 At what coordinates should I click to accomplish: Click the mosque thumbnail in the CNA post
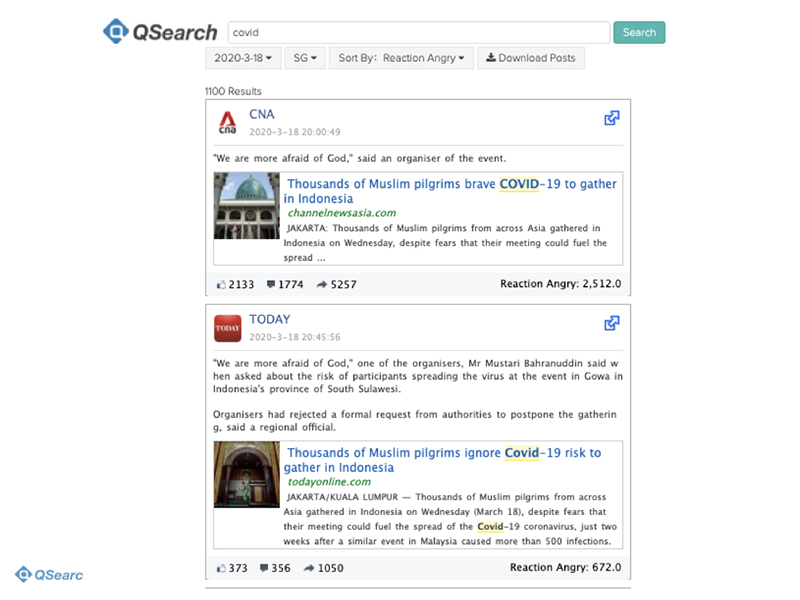click(247, 206)
